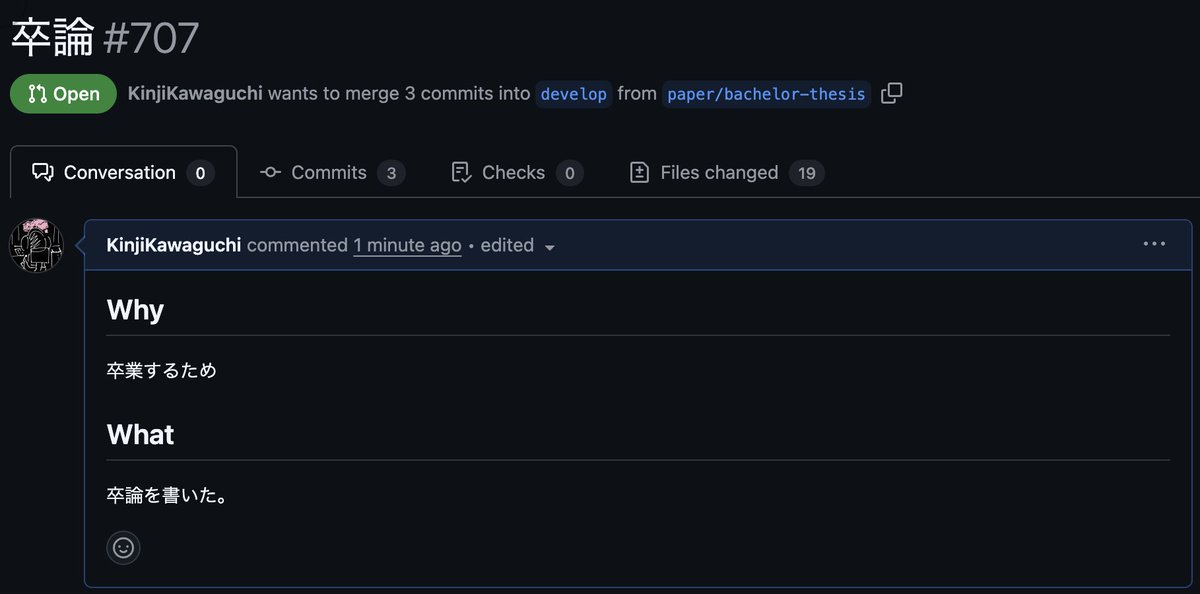Select the Commits tab icon
The image size is (1200, 594).
click(x=270, y=173)
